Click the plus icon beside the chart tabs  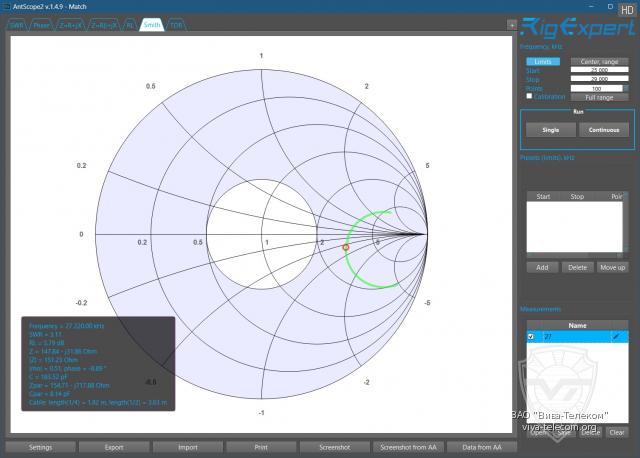[512, 24]
